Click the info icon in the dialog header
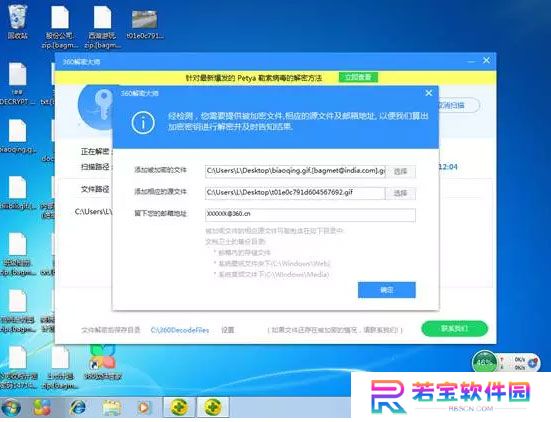Viewport: 551px width, 422px height. click(x=143, y=123)
